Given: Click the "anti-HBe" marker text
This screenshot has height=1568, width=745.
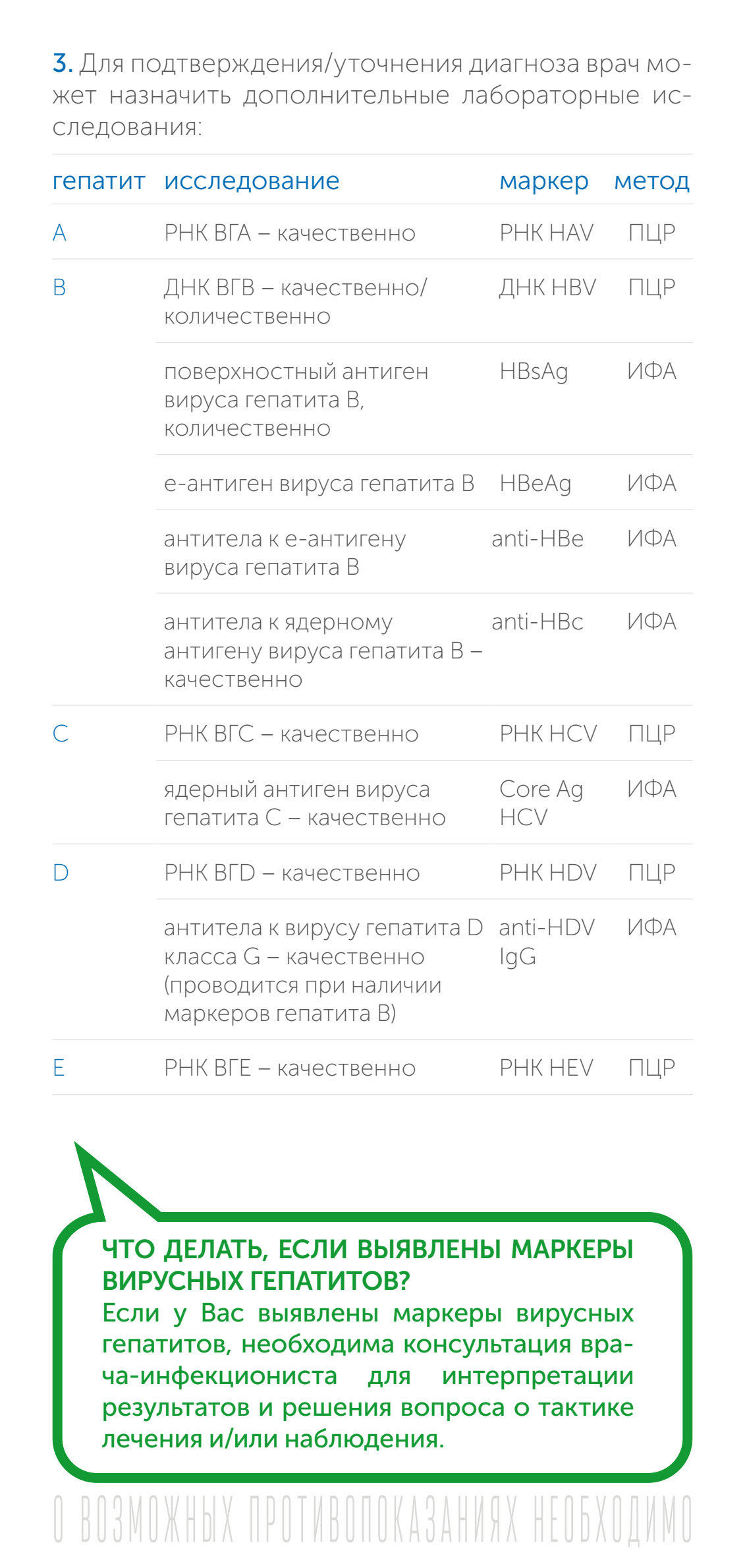Looking at the screenshot, I should pyautogui.click(x=538, y=538).
